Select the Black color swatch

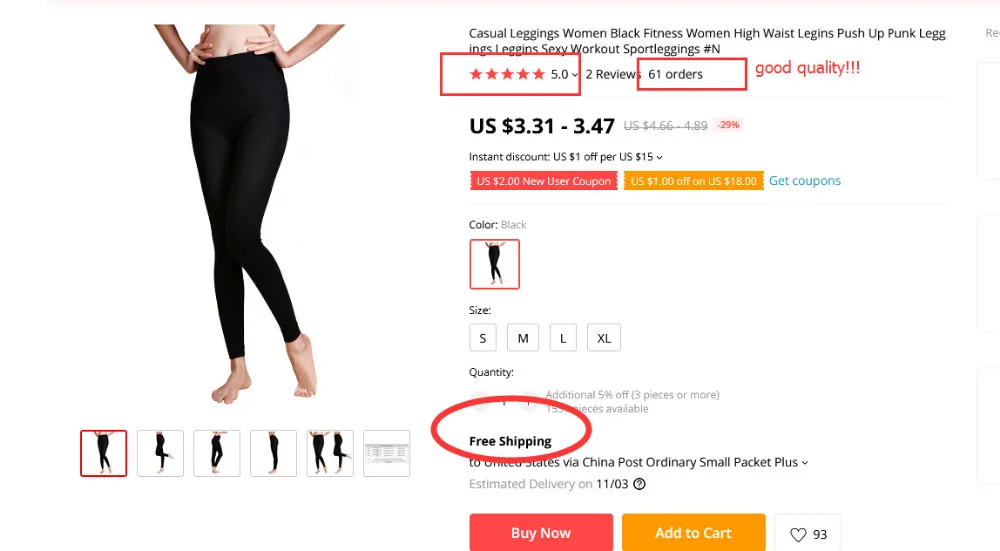pos(494,264)
